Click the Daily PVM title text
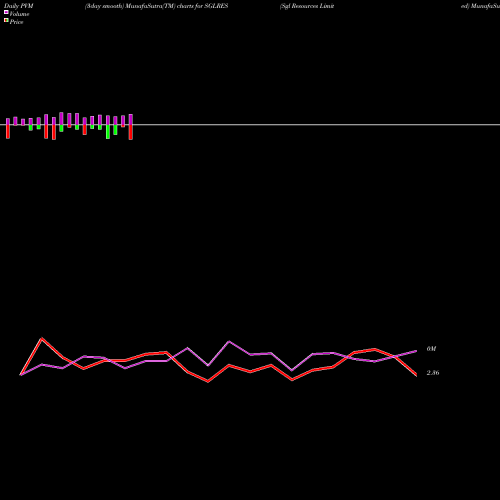Image resolution: width=500 pixels, height=500 pixels. [x=19, y=6]
